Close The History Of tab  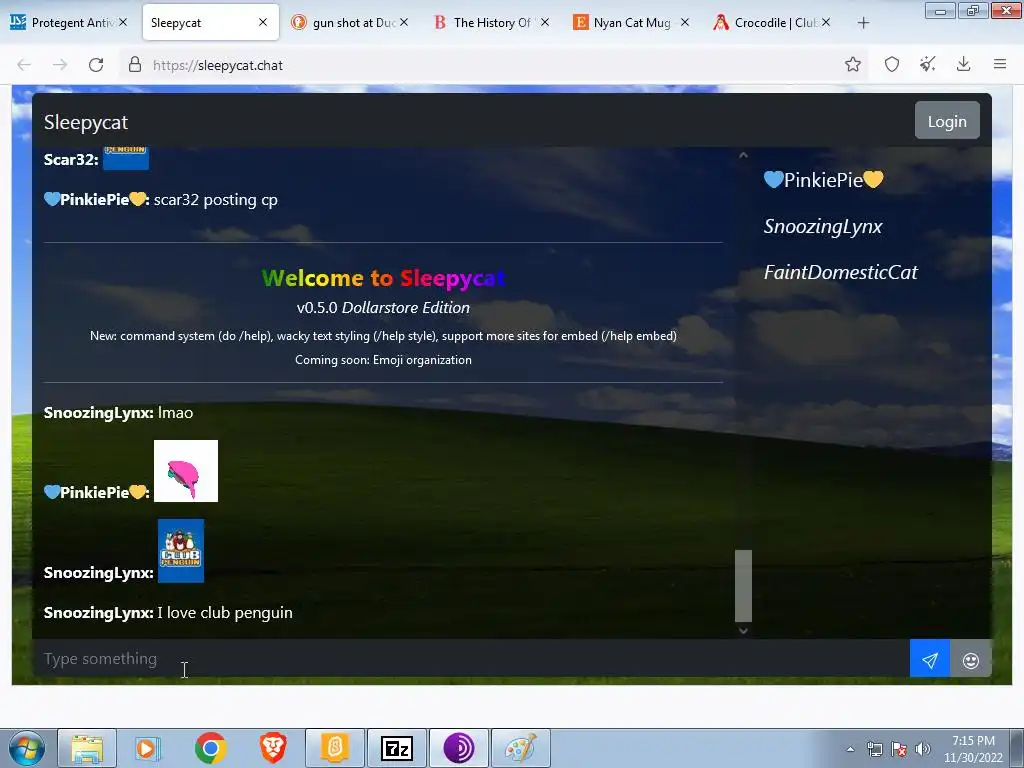545,22
